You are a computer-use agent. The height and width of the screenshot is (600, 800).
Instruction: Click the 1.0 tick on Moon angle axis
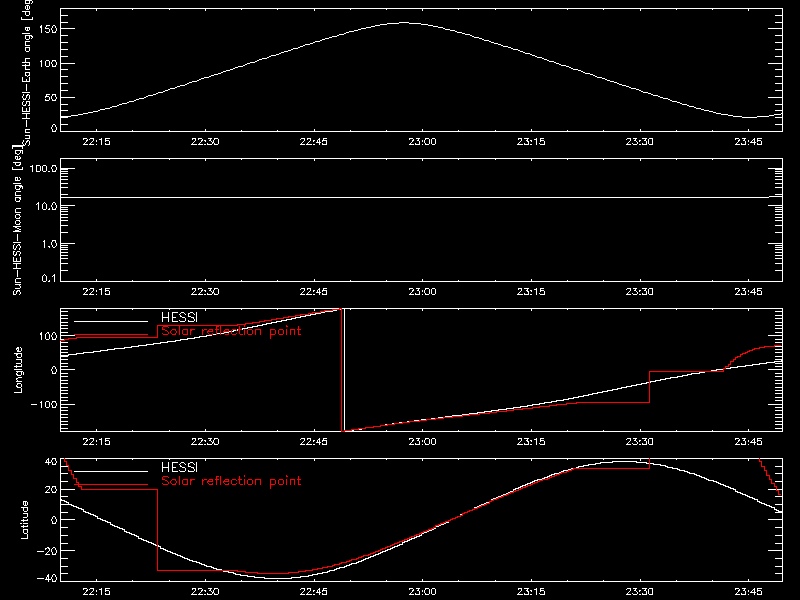coord(49,244)
